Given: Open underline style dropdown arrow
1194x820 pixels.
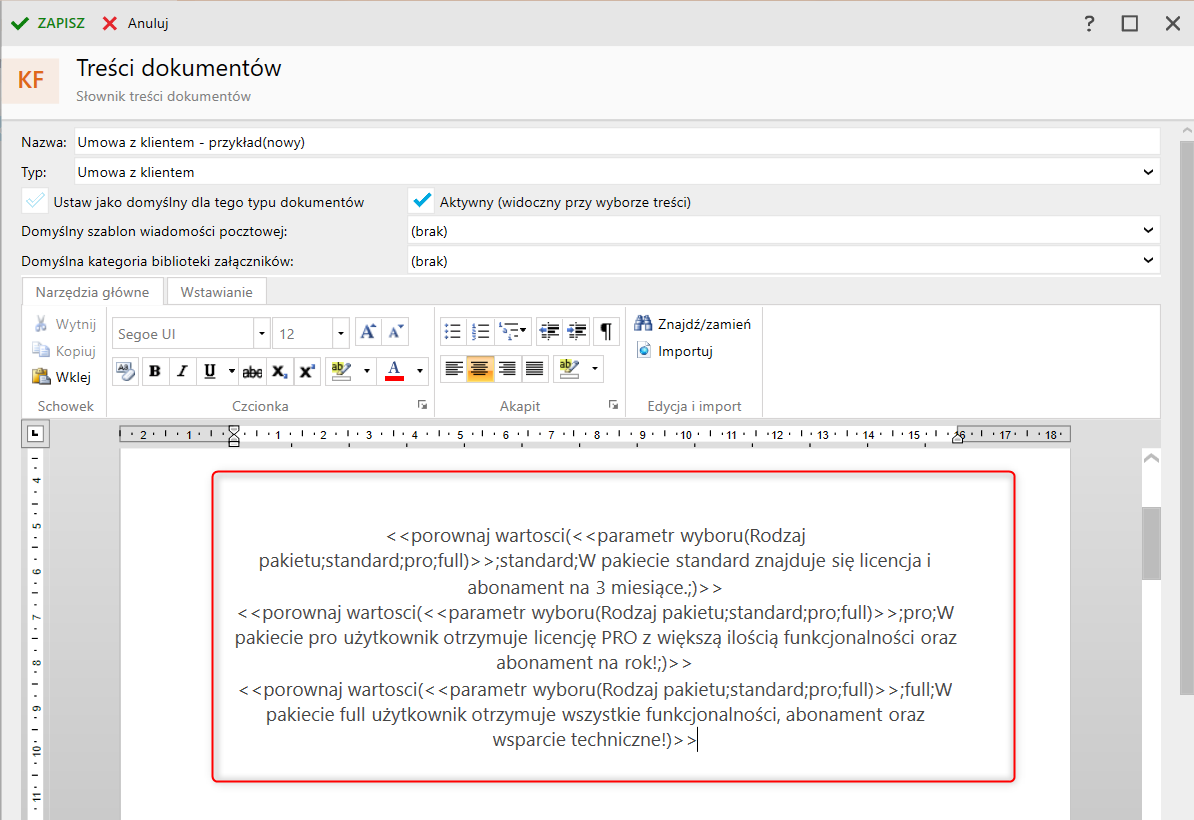Looking at the screenshot, I should 231,371.
